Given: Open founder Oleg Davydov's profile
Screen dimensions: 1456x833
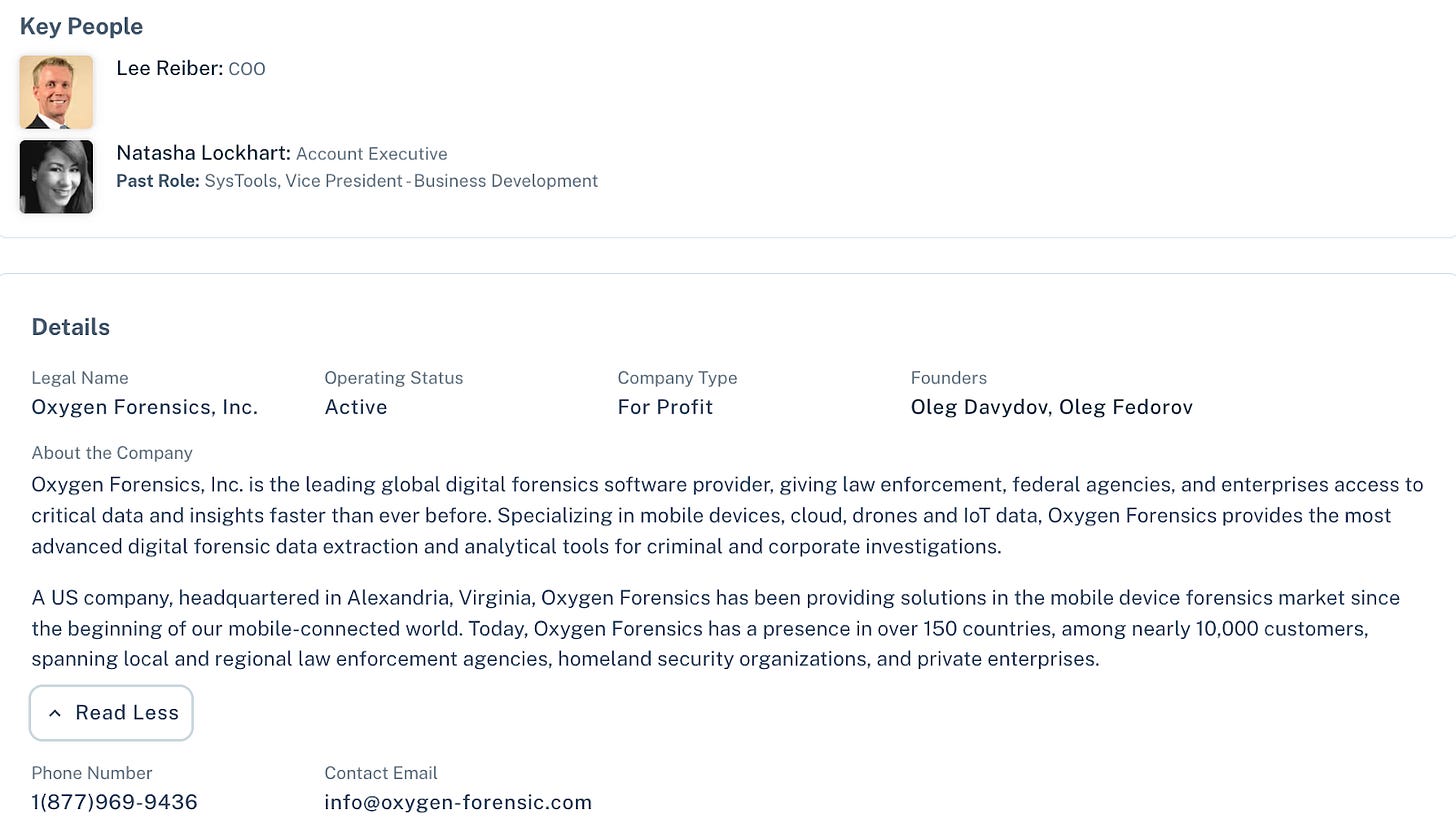Looking at the screenshot, I should click(979, 407).
